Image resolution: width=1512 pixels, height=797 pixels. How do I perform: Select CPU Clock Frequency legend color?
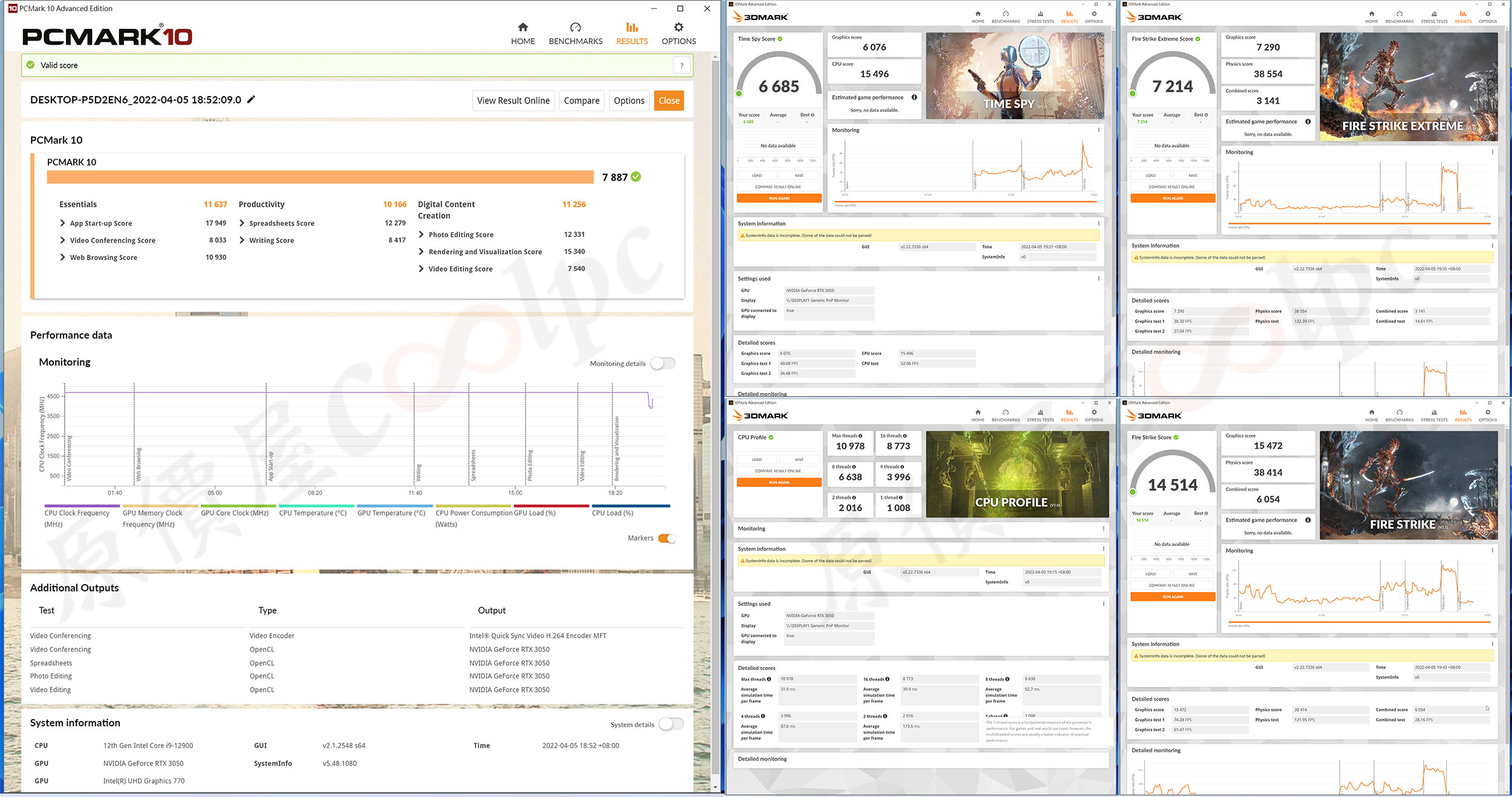tap(82, 506)
